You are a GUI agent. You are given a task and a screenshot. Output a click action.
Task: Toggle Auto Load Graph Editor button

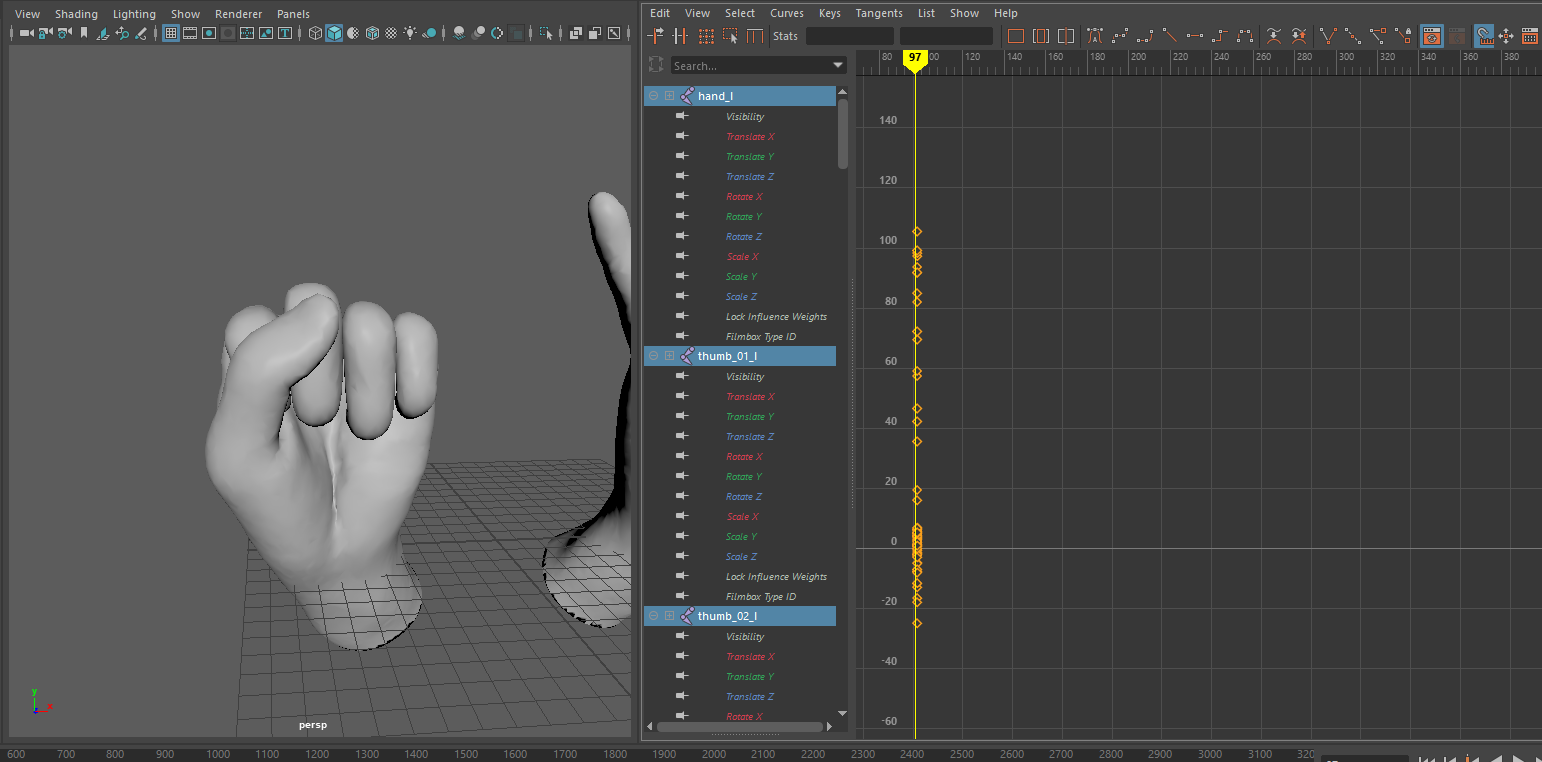1432,36
